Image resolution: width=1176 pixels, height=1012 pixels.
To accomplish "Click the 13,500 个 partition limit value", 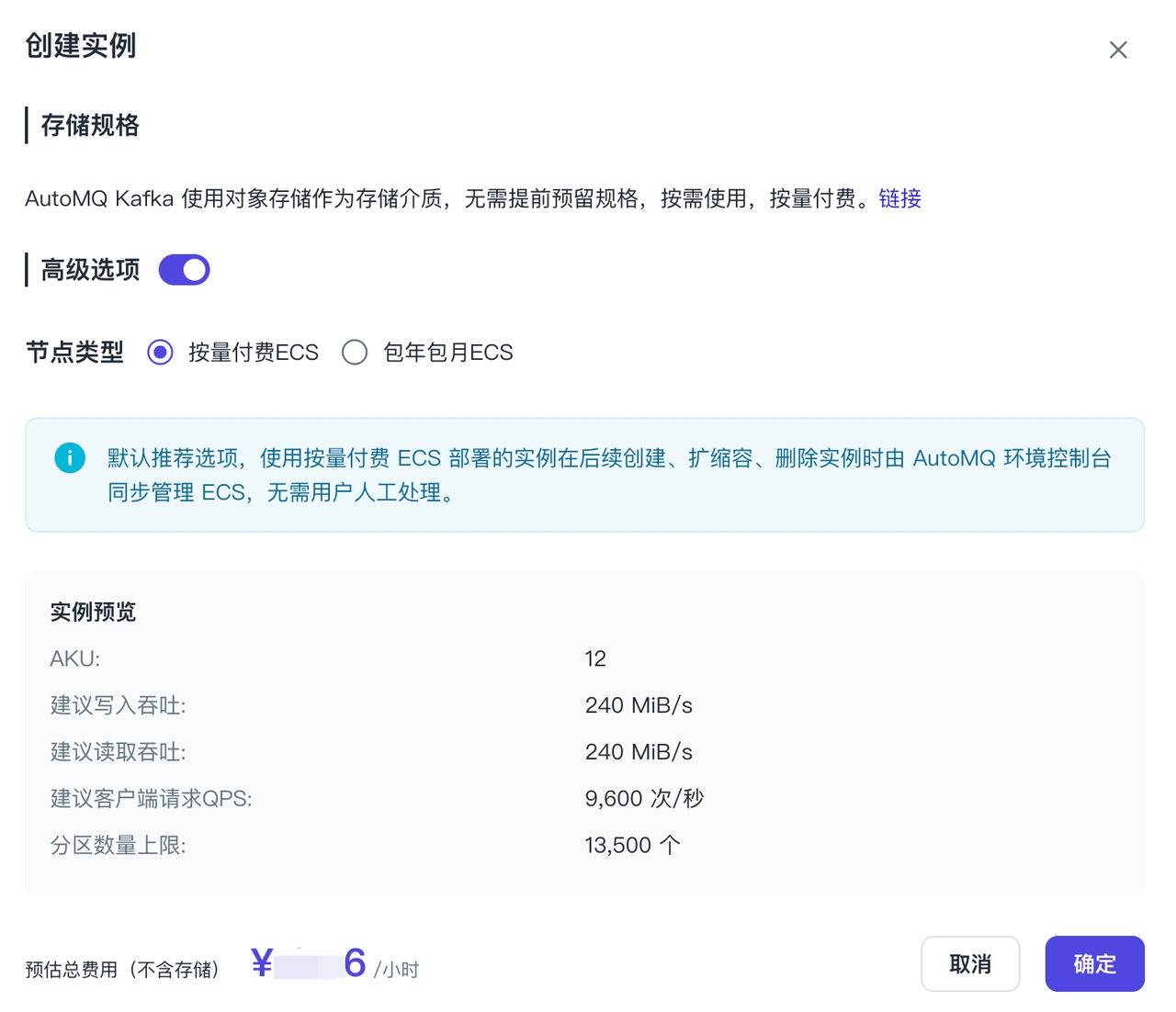I will tap(632, 845).
